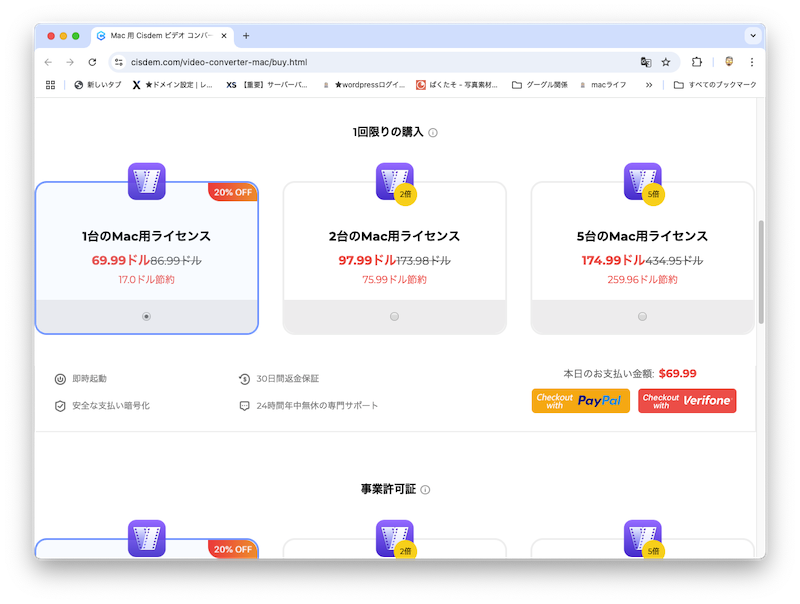Checkout with PayPal button
Viewport: 800px width, 604px height.
point(581,401)
